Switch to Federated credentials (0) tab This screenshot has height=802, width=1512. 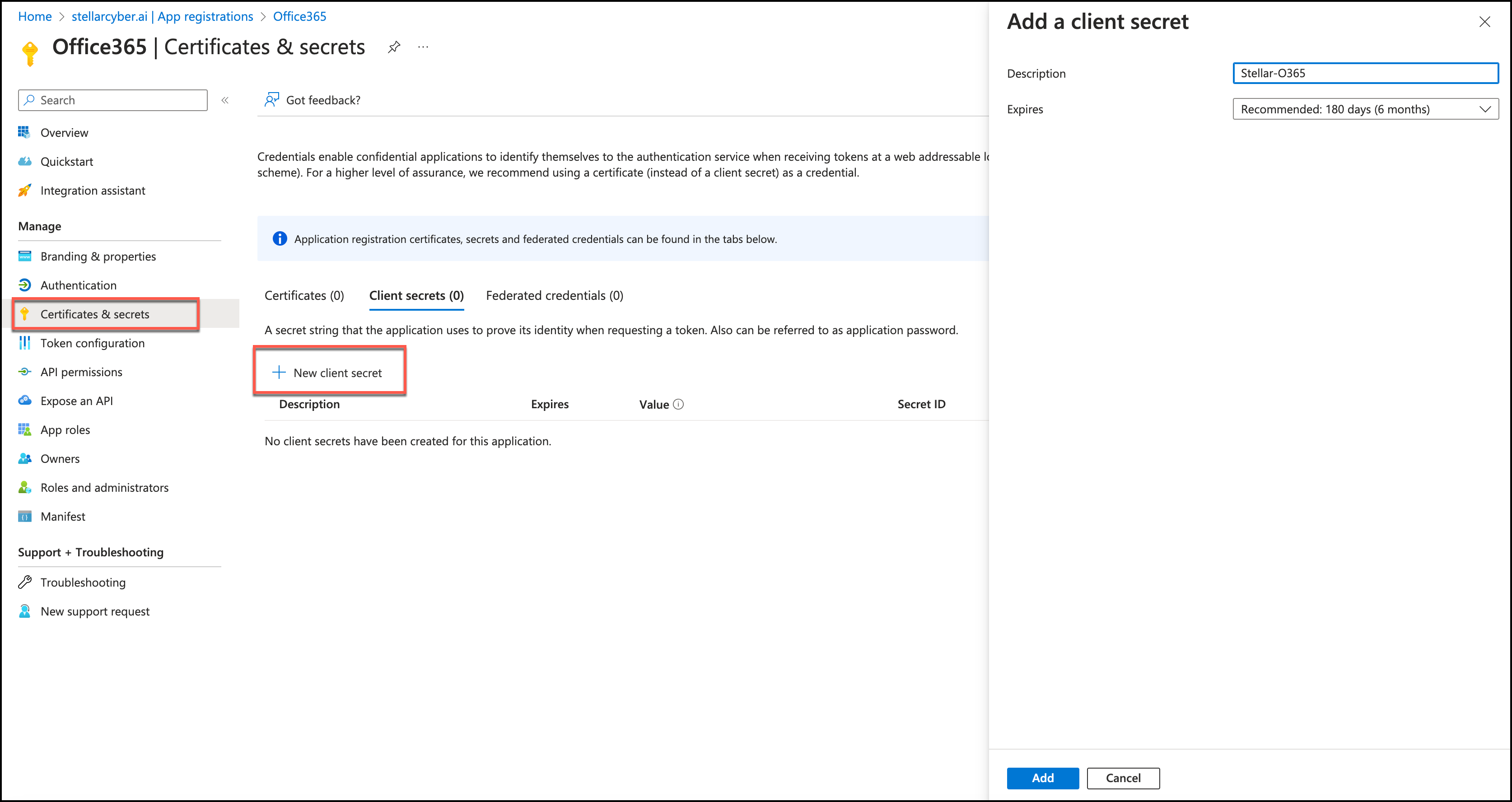tap(554, 295)
